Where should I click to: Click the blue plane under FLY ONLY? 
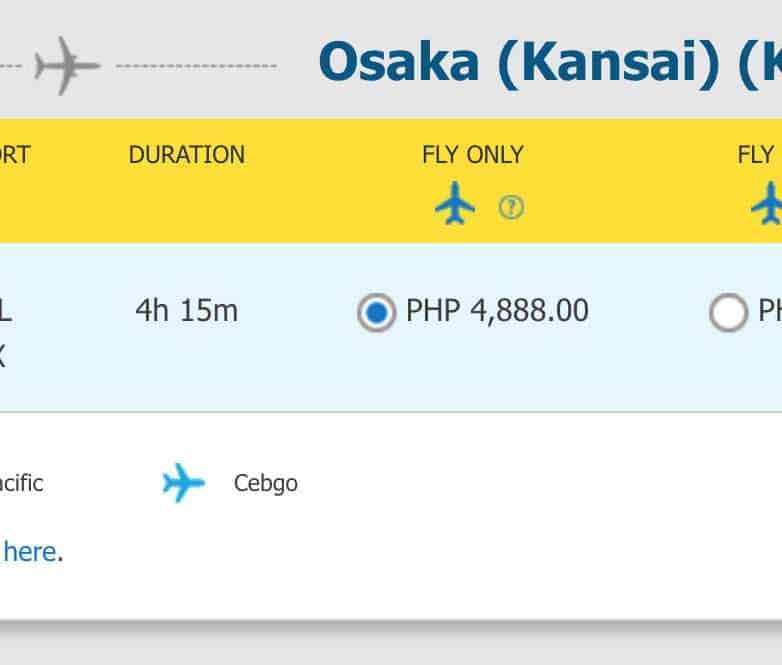point(455,203)
